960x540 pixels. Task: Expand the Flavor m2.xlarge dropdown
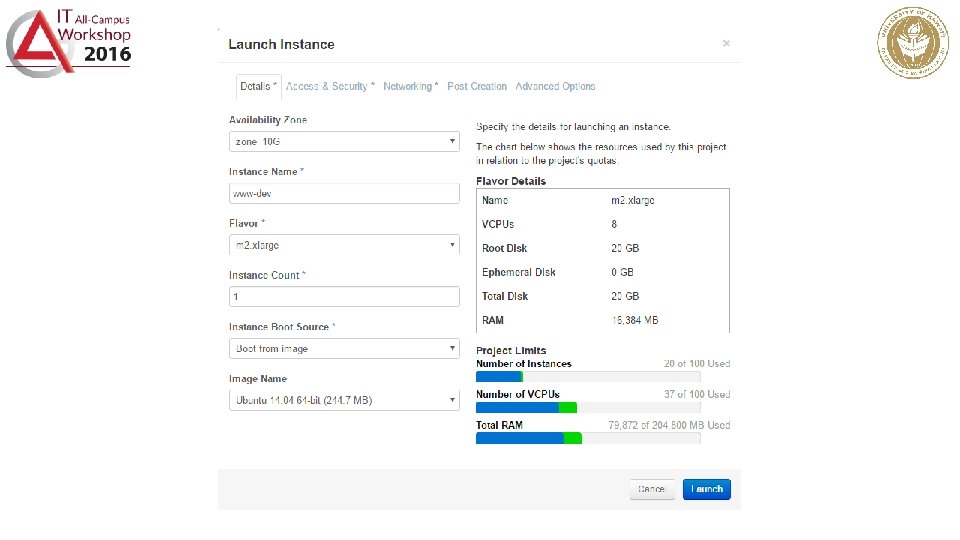click(344, 245)
